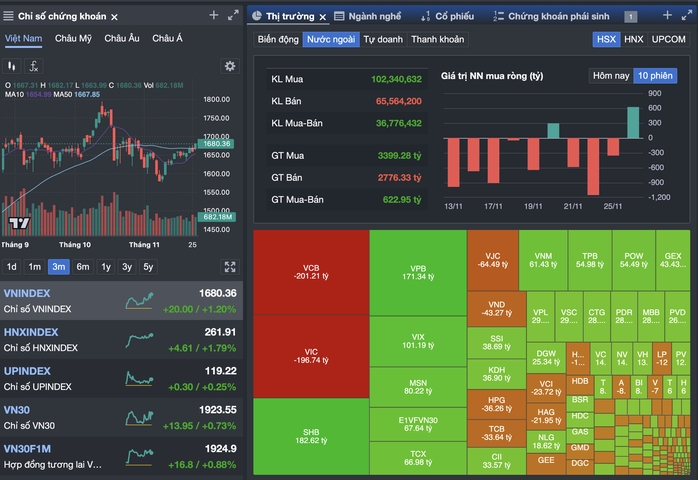Open the left panel hamburger menu
The height and width of the screenshot is (480, 698).
(8, 16)
